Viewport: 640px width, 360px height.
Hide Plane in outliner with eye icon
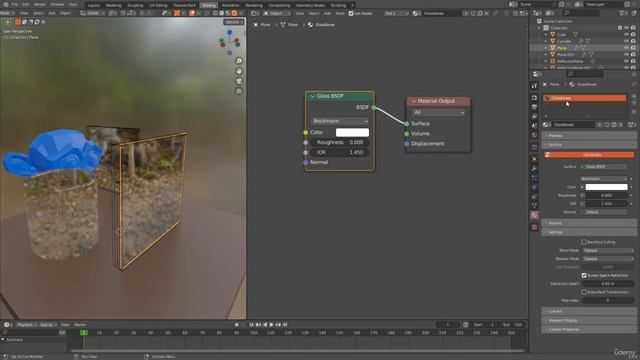627,48
